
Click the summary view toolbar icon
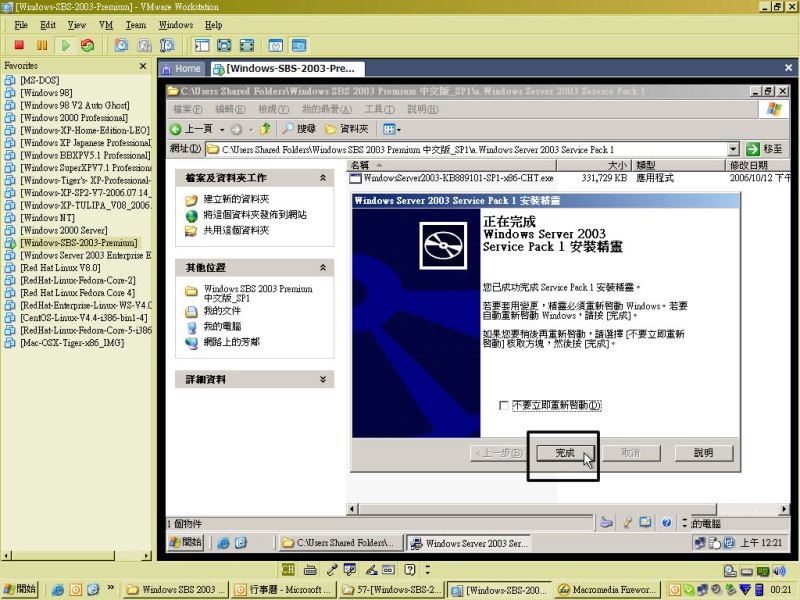[x=276, y=45]
